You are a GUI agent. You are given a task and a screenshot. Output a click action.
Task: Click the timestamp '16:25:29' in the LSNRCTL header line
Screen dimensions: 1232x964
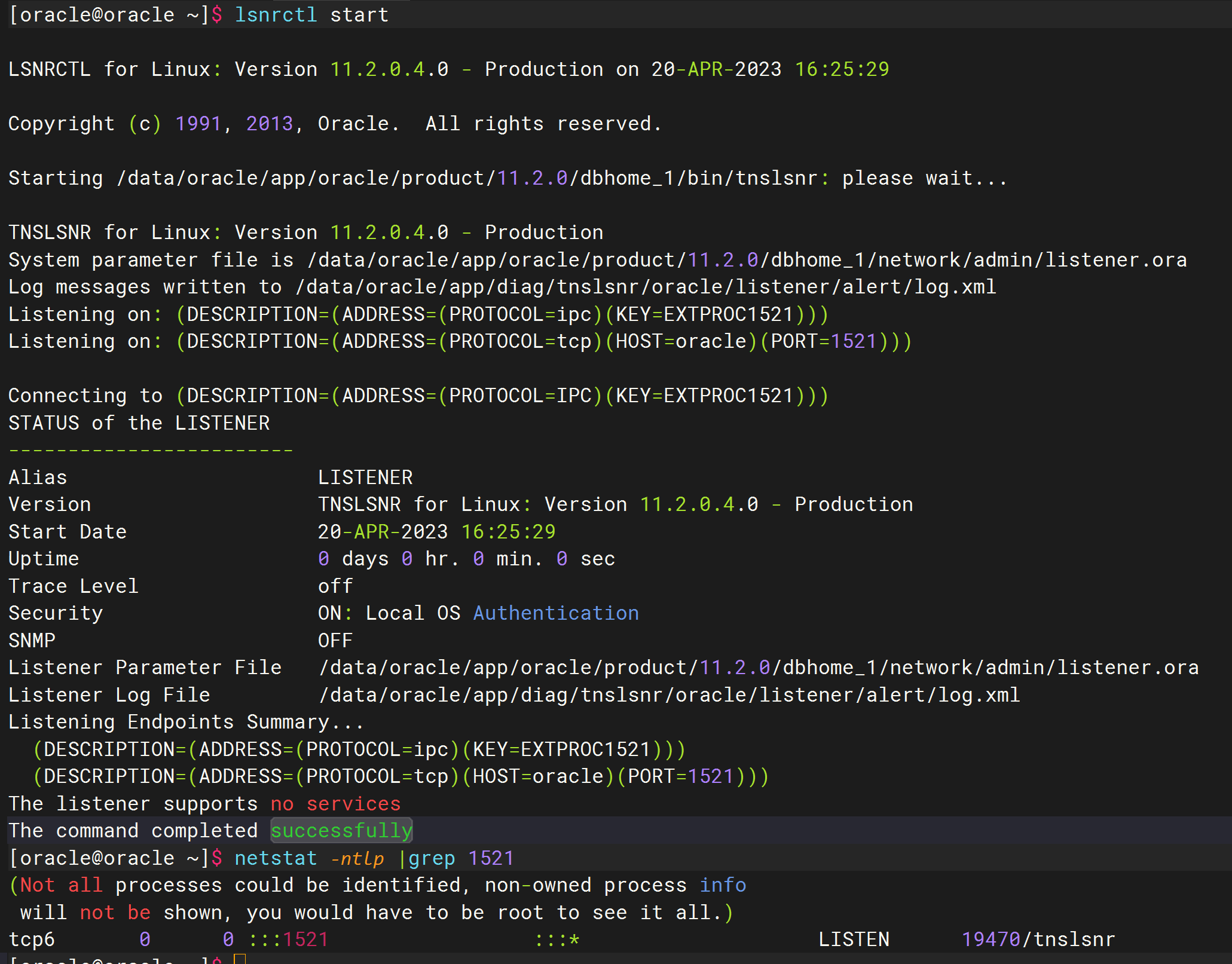[842, 69]
